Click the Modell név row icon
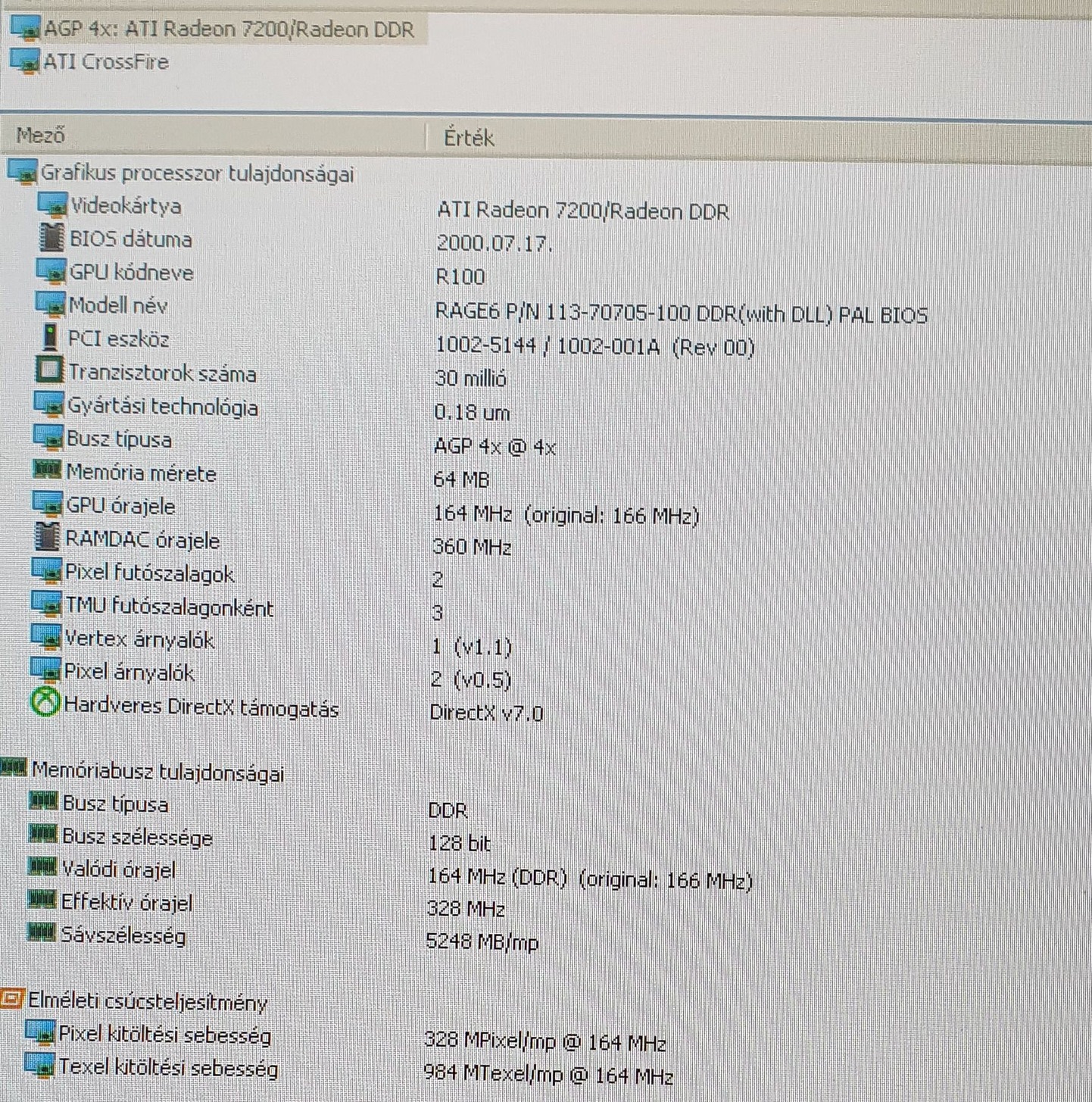The width and height of the screenshot is (1092, 1102). [x=51, y=304]
